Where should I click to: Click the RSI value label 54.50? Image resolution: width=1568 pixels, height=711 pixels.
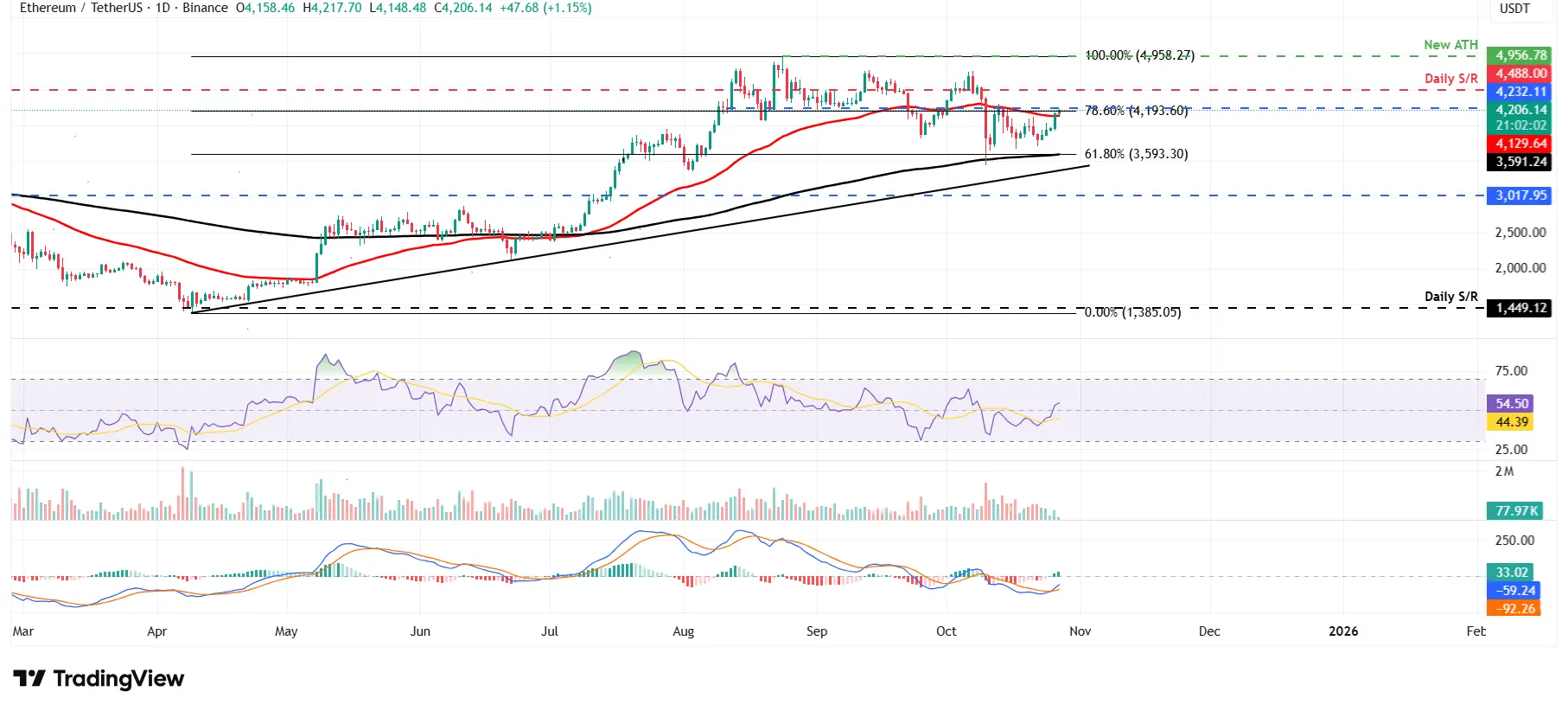click(x=1511, y=404)
